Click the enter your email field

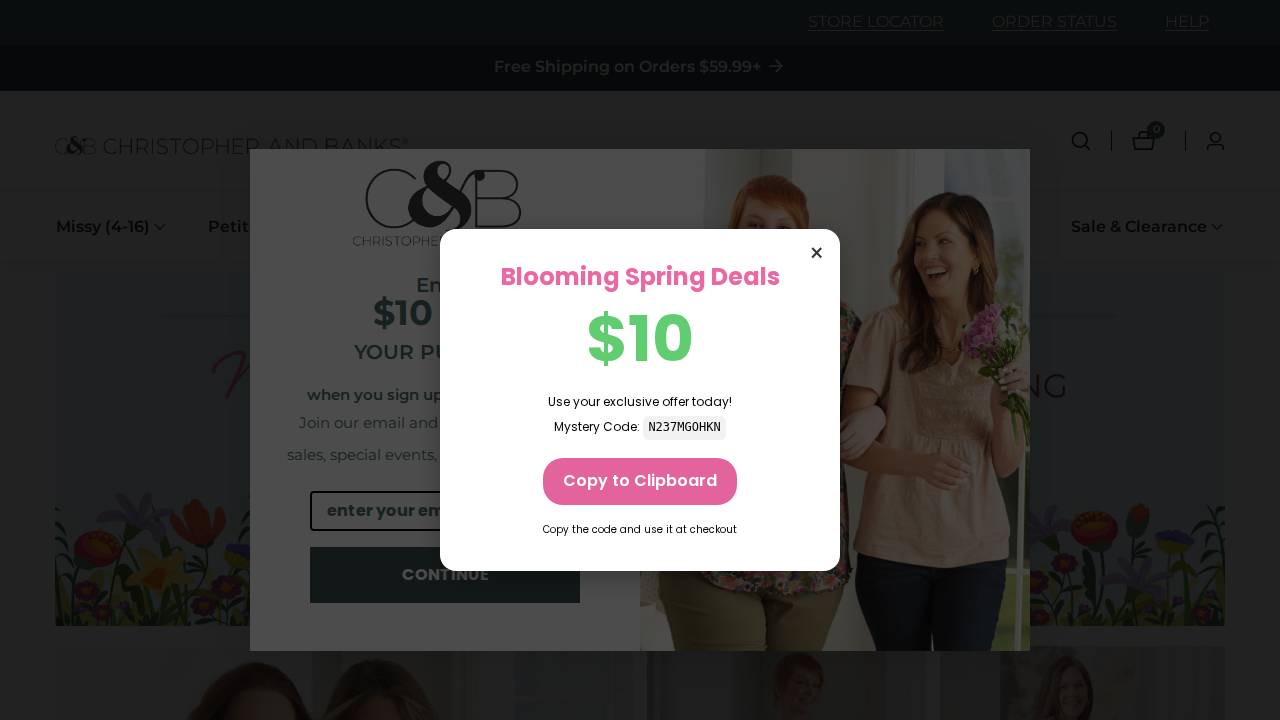(x=375, y=511)
